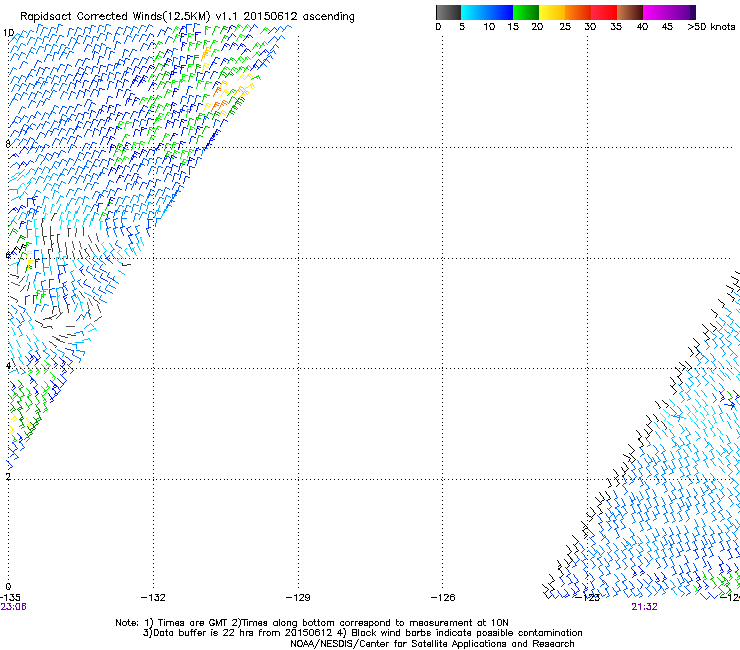Click the 'Note: 1) Times are GMT' footnote line
This screenshot has width=740, height=650.
click(x=312, y=623)
